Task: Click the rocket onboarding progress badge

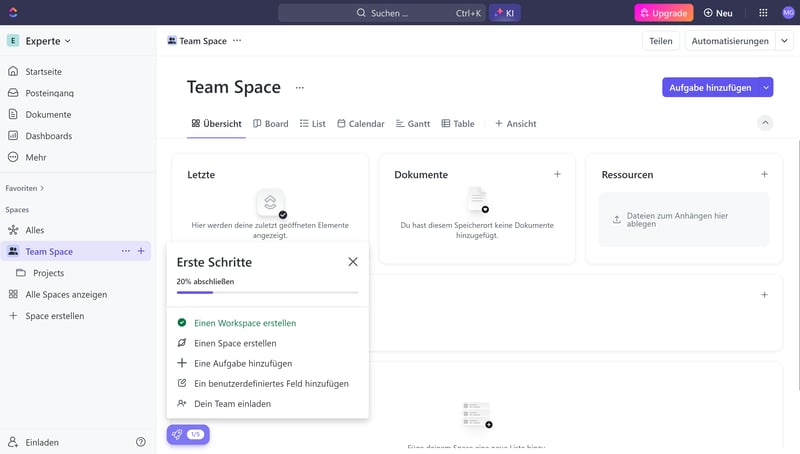Action: point(188,435)
